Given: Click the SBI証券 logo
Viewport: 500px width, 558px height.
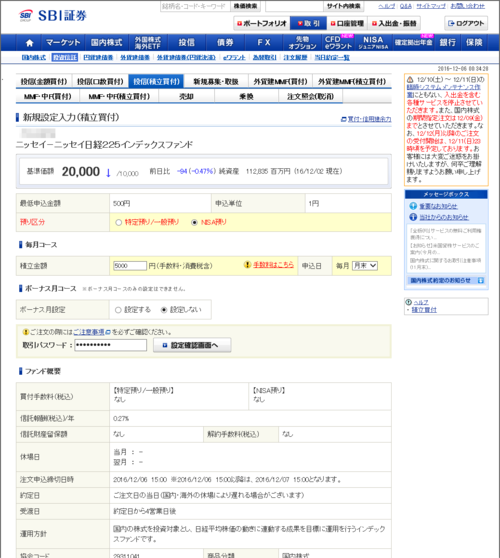Looking at the screenshot, I should 53,15.
